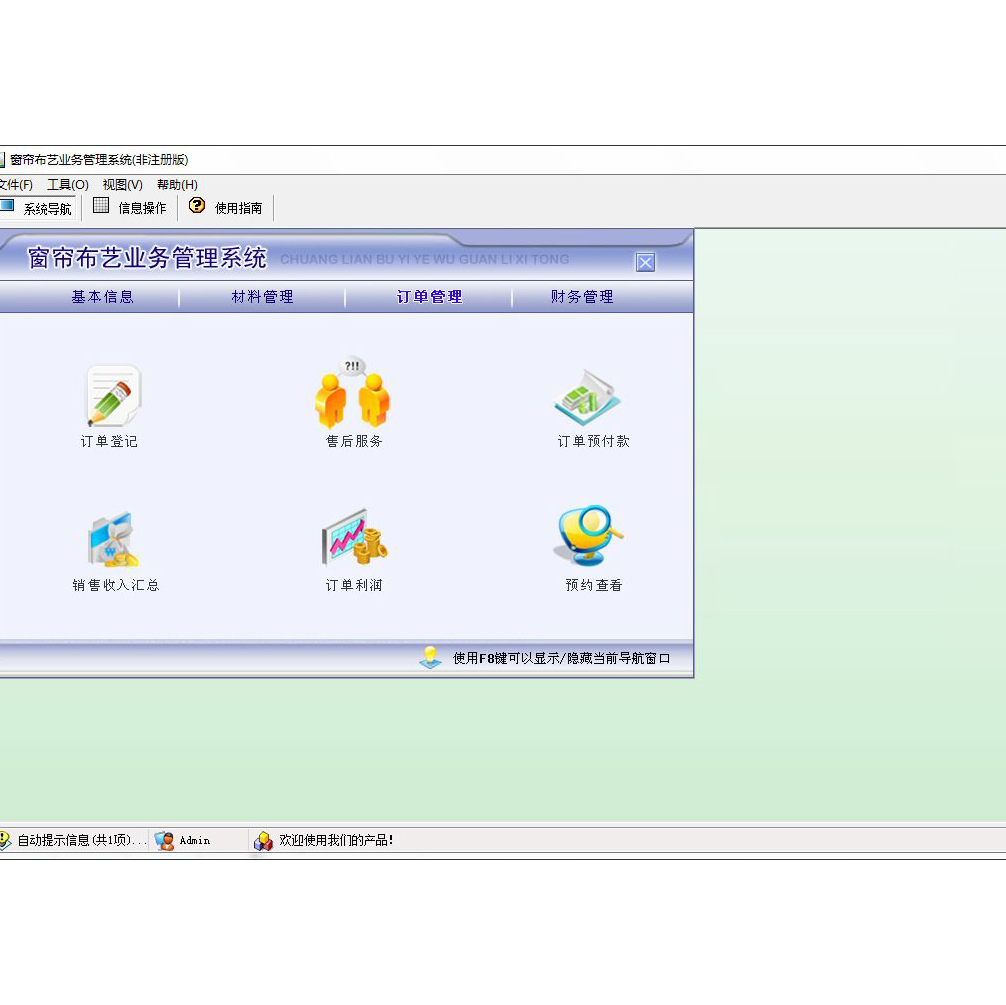Open the 工具(O) menu
The width and height of the screenshot is (1006, 1005).
coord(68,185)
